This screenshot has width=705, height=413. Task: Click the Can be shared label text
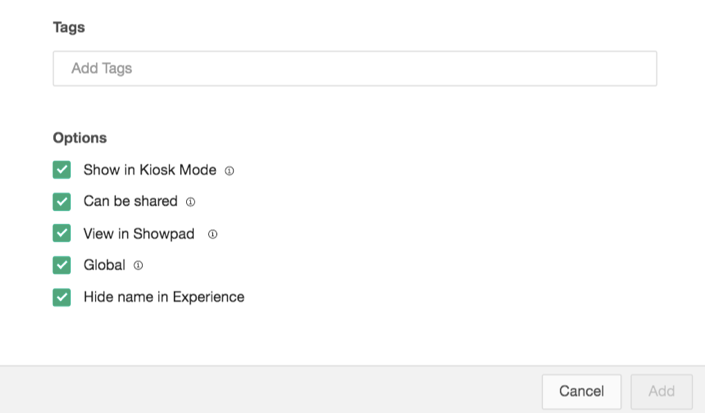point(130,202)
